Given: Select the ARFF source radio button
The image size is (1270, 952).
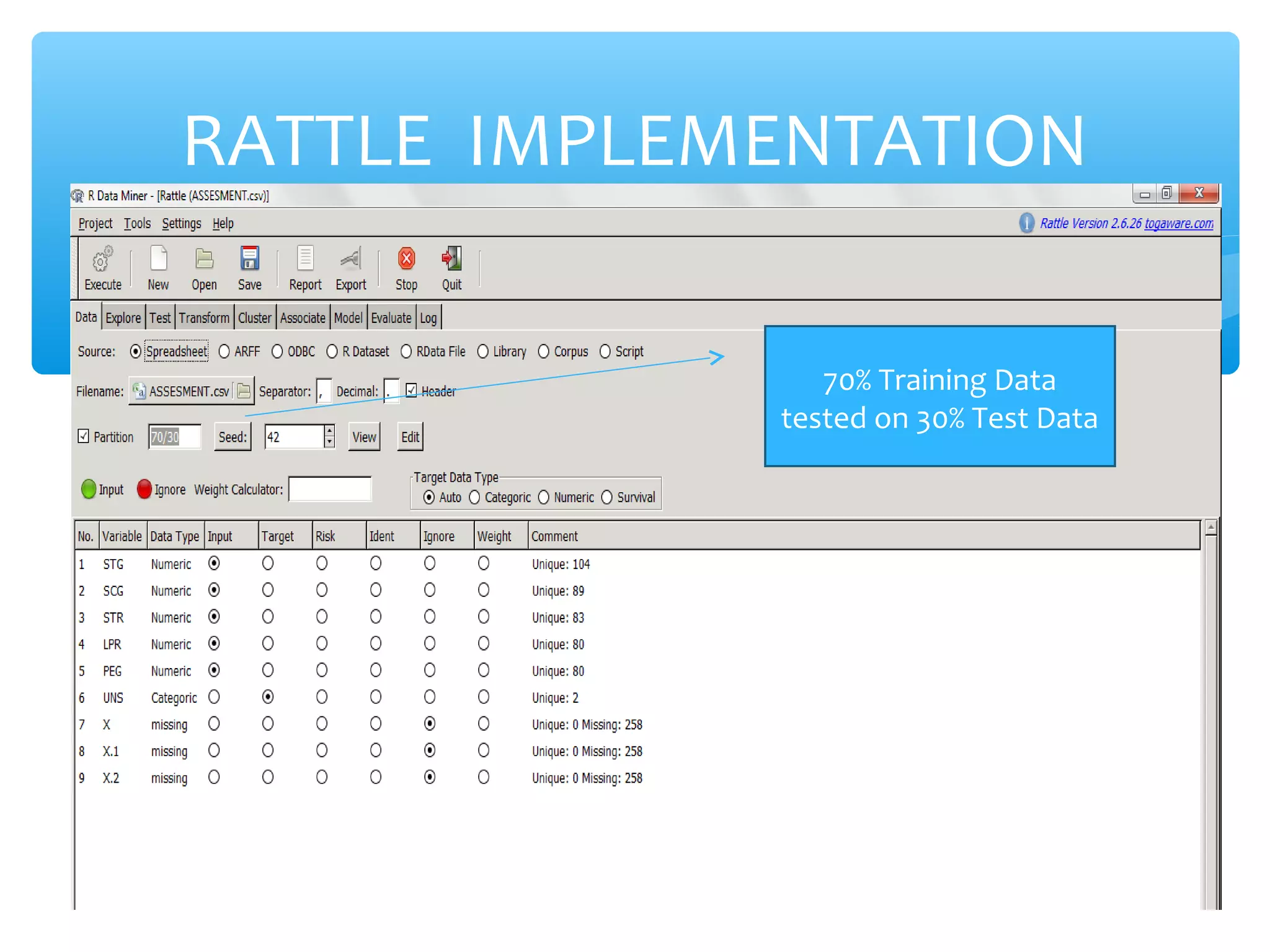Looking at the screenshot, I should pos(224,351).
